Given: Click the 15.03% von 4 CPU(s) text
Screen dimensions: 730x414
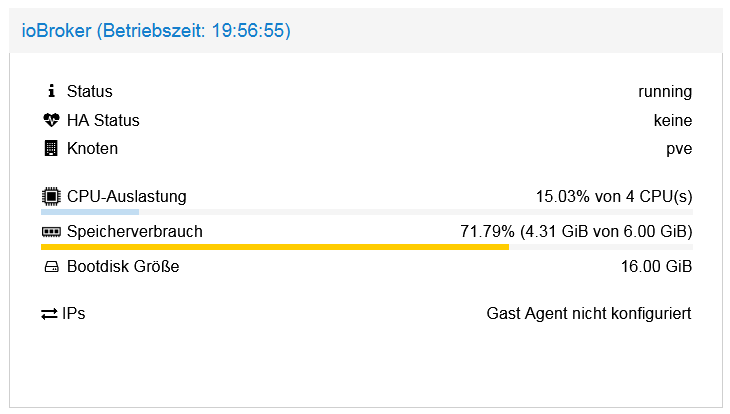Looking at the screenshot, I should pos(614,197).
